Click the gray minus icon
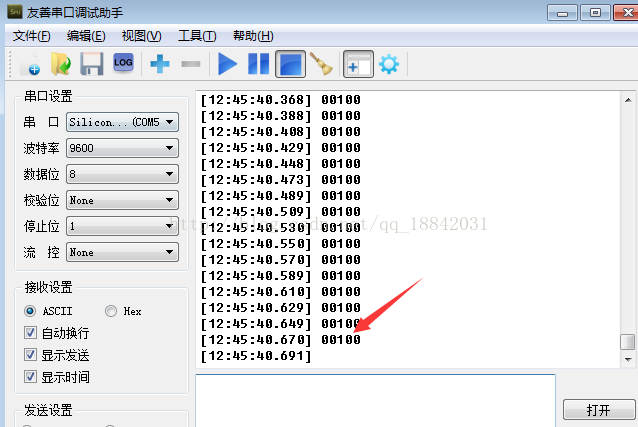The width and height of the screenshot is (638, 427). pyautogui.click(x=191, y=64)
